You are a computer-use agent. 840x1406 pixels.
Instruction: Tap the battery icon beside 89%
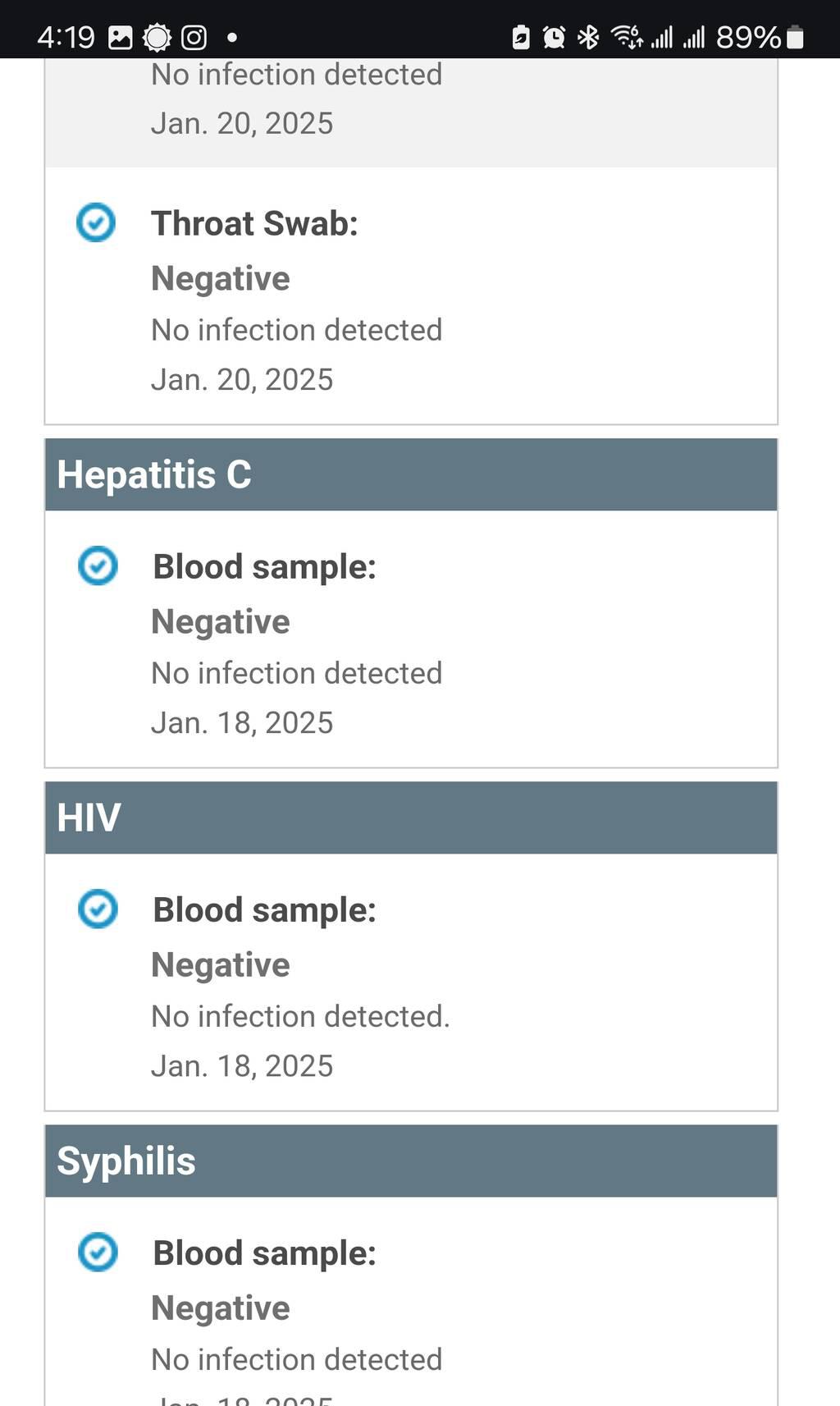[795, 38]
